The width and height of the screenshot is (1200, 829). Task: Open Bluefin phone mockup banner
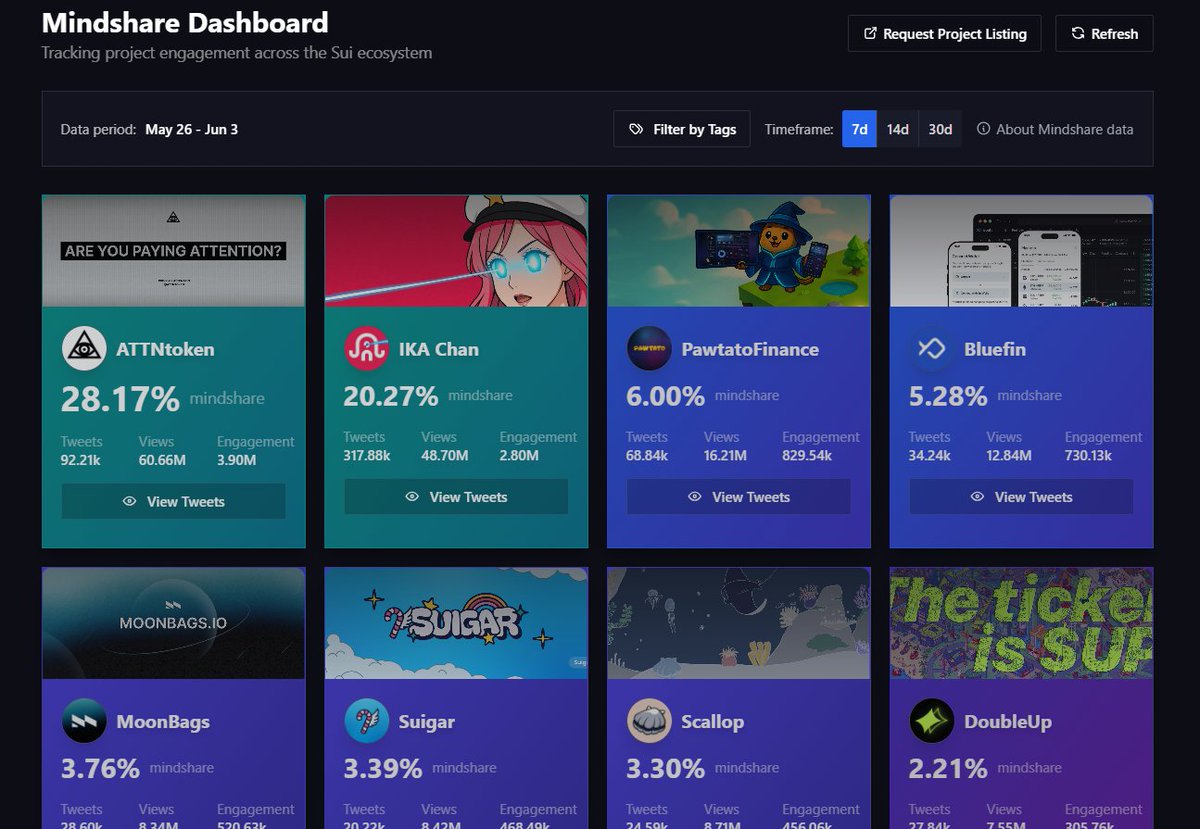point(1021,251)
